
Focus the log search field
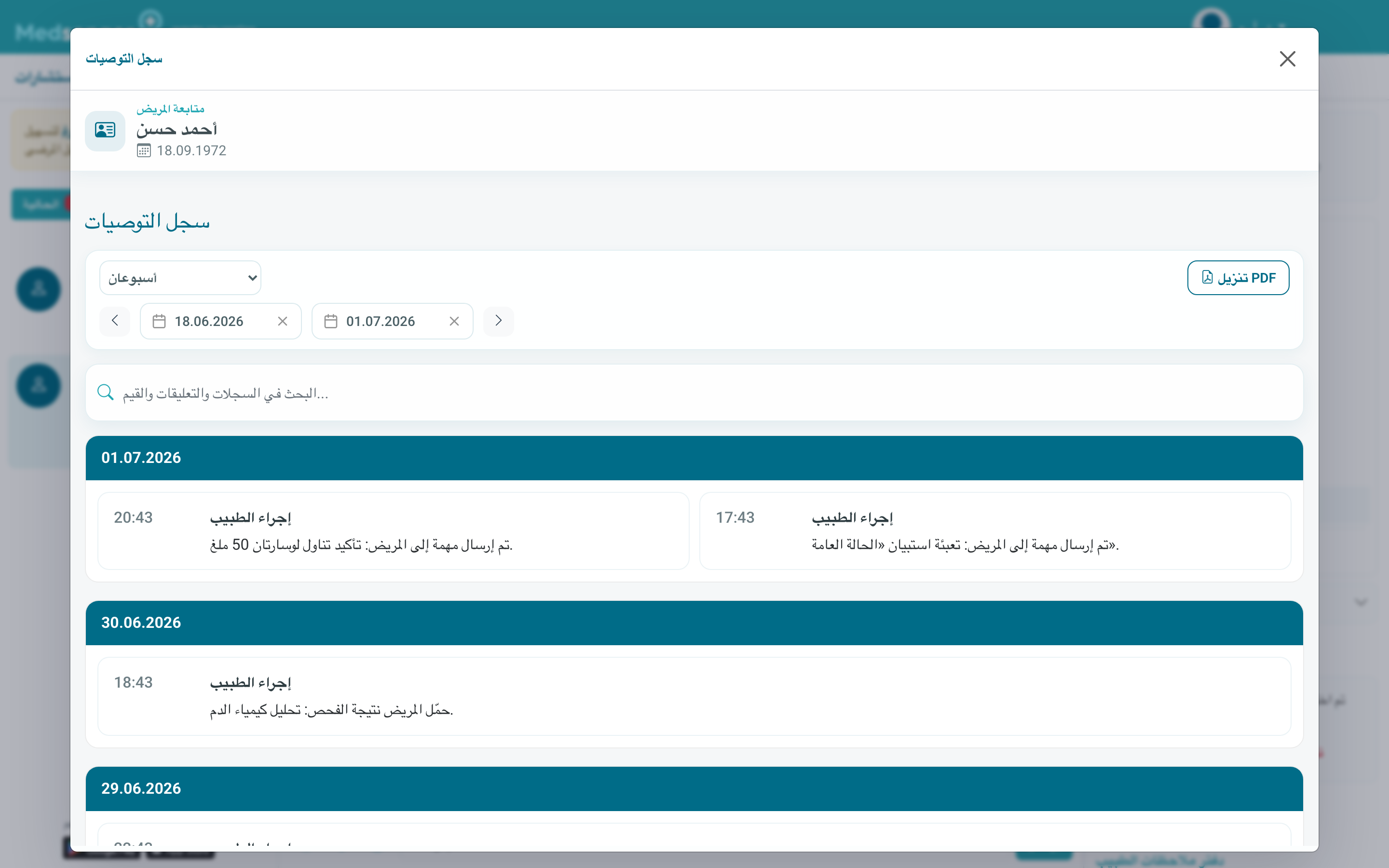[x=694, y=393]
